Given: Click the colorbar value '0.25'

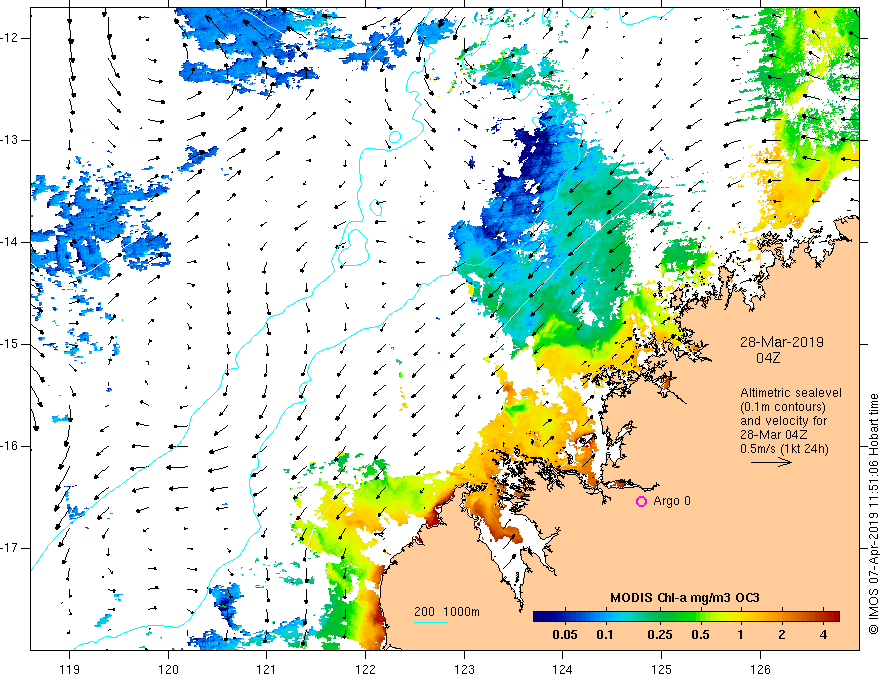Looking at the screenshot, I should (x=660, y=635).
